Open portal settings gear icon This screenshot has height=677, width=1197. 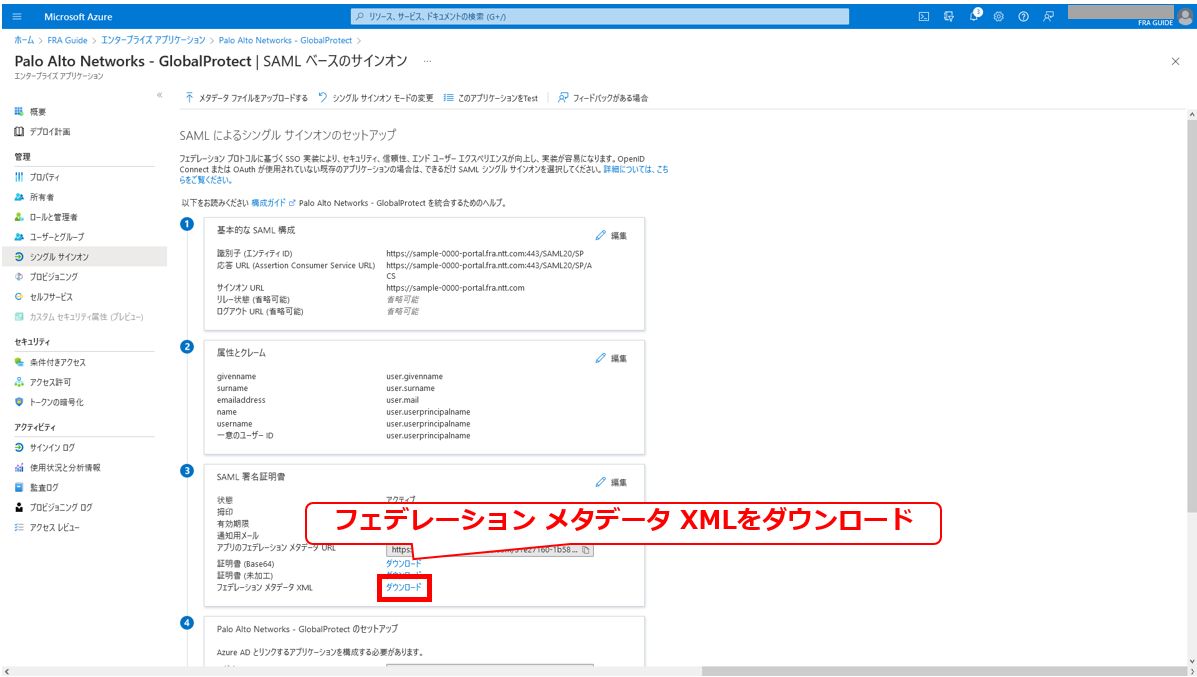(998, 16)
